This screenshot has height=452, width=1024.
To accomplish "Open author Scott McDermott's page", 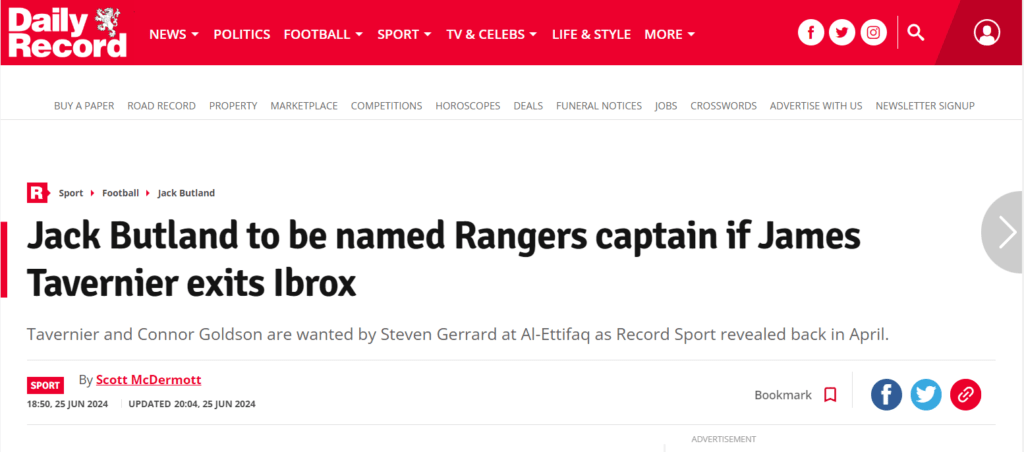I will [x=148, y=380].
